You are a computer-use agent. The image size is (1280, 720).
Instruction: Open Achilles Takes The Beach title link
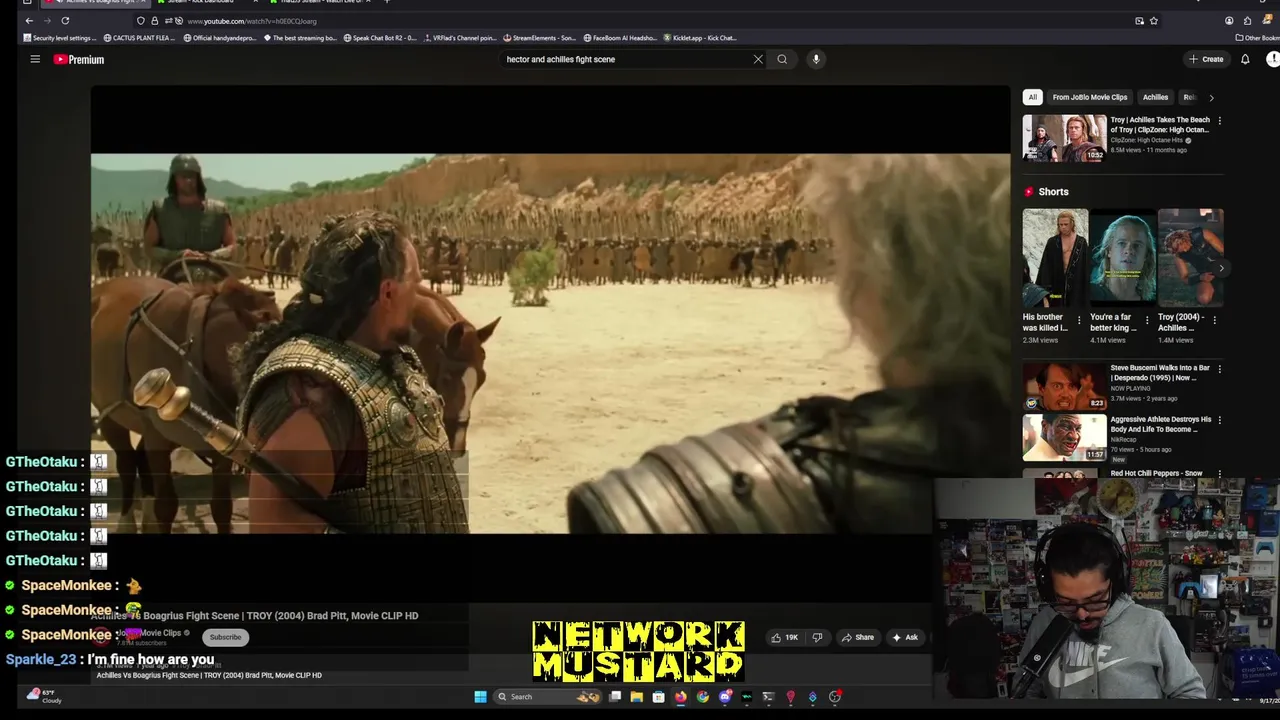coord(1160,124)
